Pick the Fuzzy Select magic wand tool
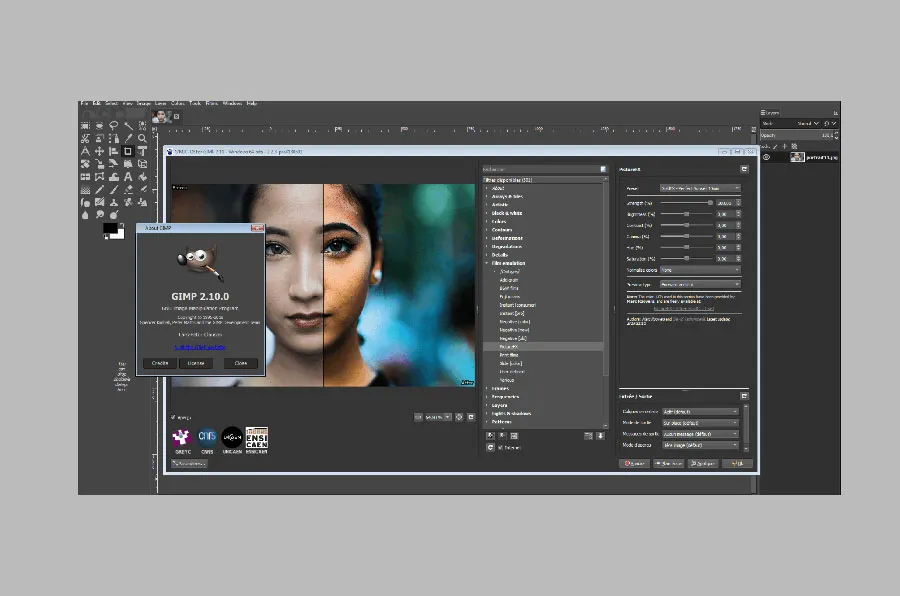 coord(128,126)
